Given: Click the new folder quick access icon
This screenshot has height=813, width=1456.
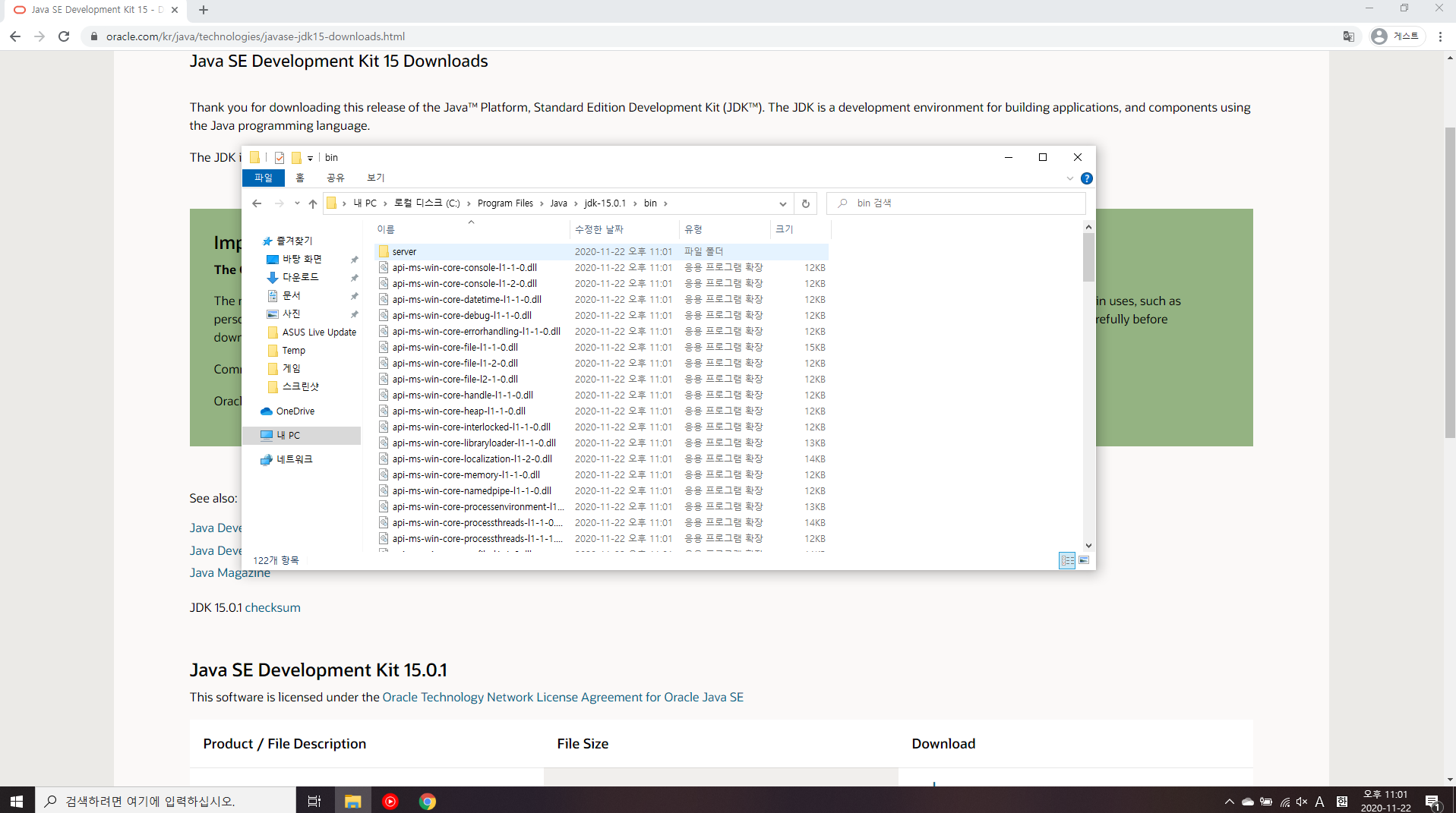Looking at the screenshot, I should coord(296,158).
